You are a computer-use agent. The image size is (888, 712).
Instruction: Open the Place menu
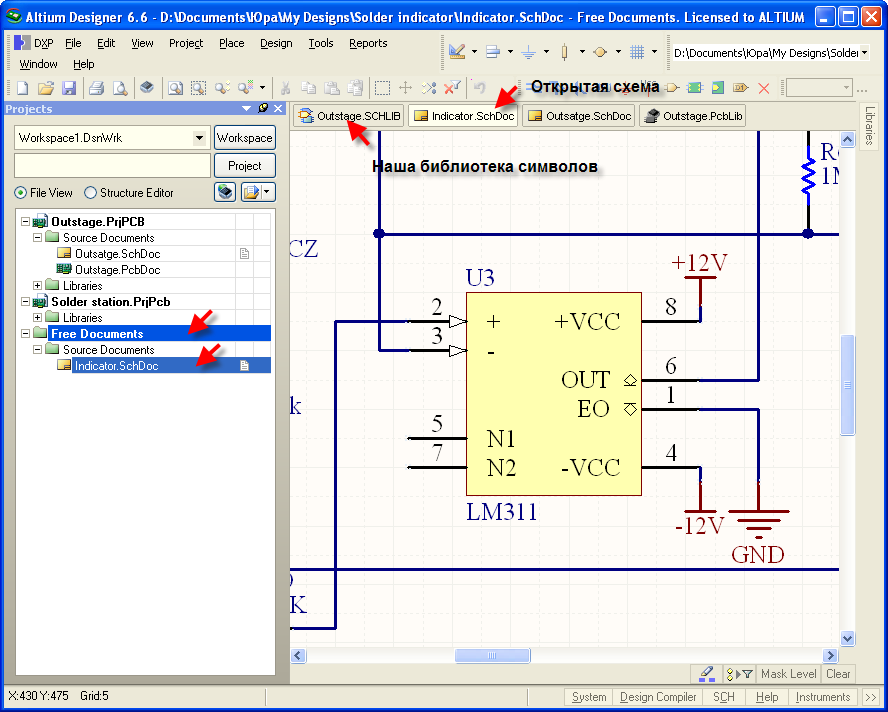click(231, 43)
